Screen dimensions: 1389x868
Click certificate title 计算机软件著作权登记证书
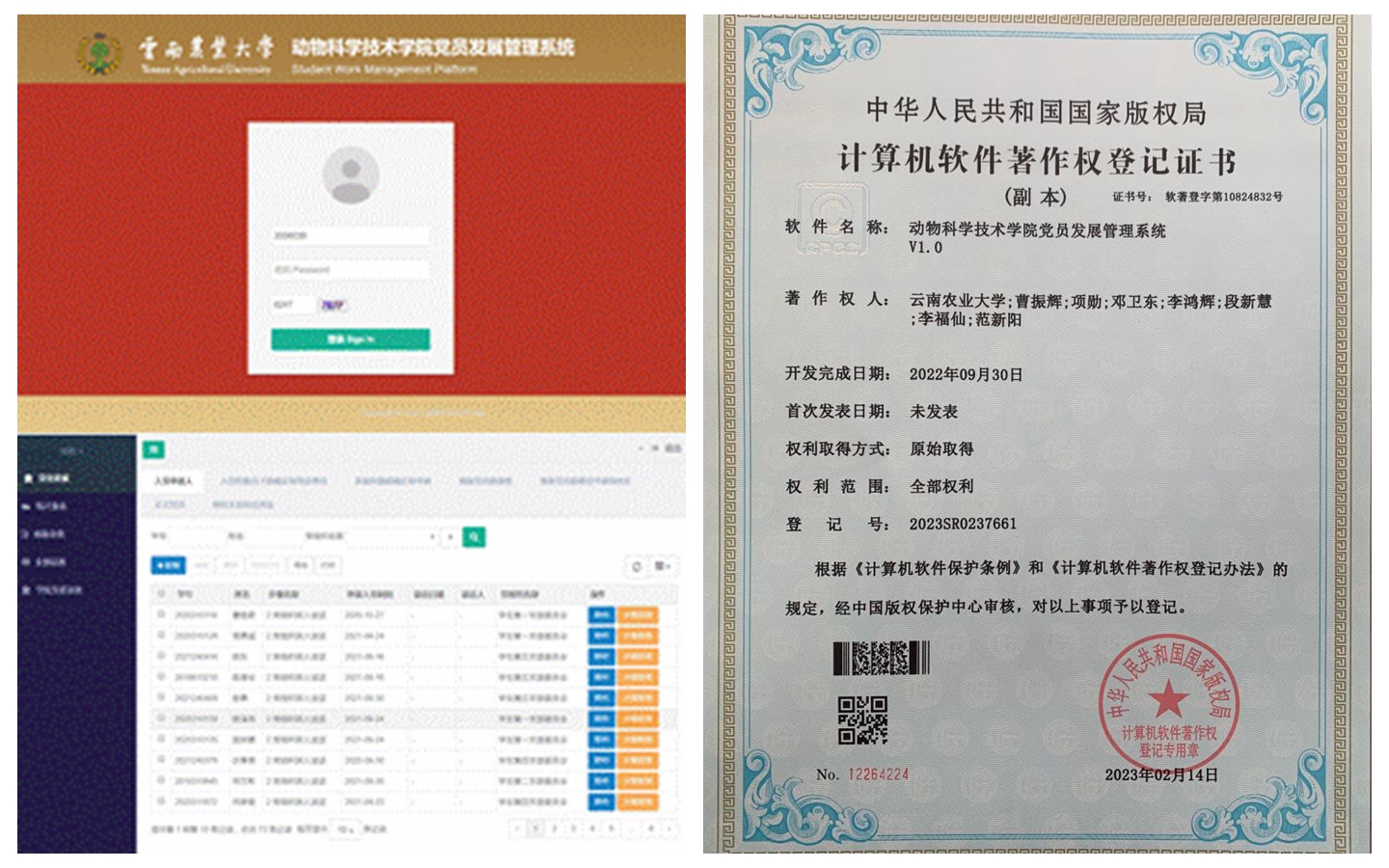point(1037,160)
